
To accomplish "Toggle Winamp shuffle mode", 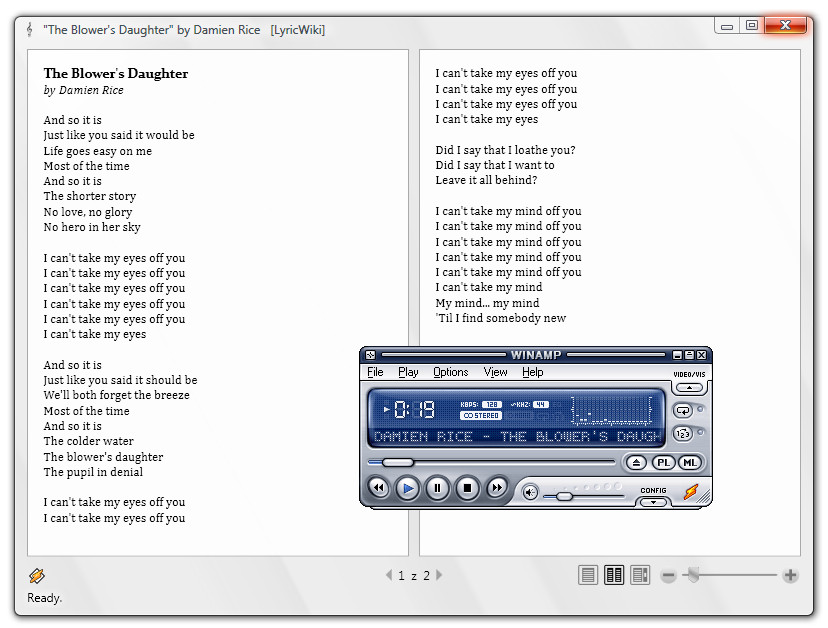I will pyautogui.click(x=683, y=434).
